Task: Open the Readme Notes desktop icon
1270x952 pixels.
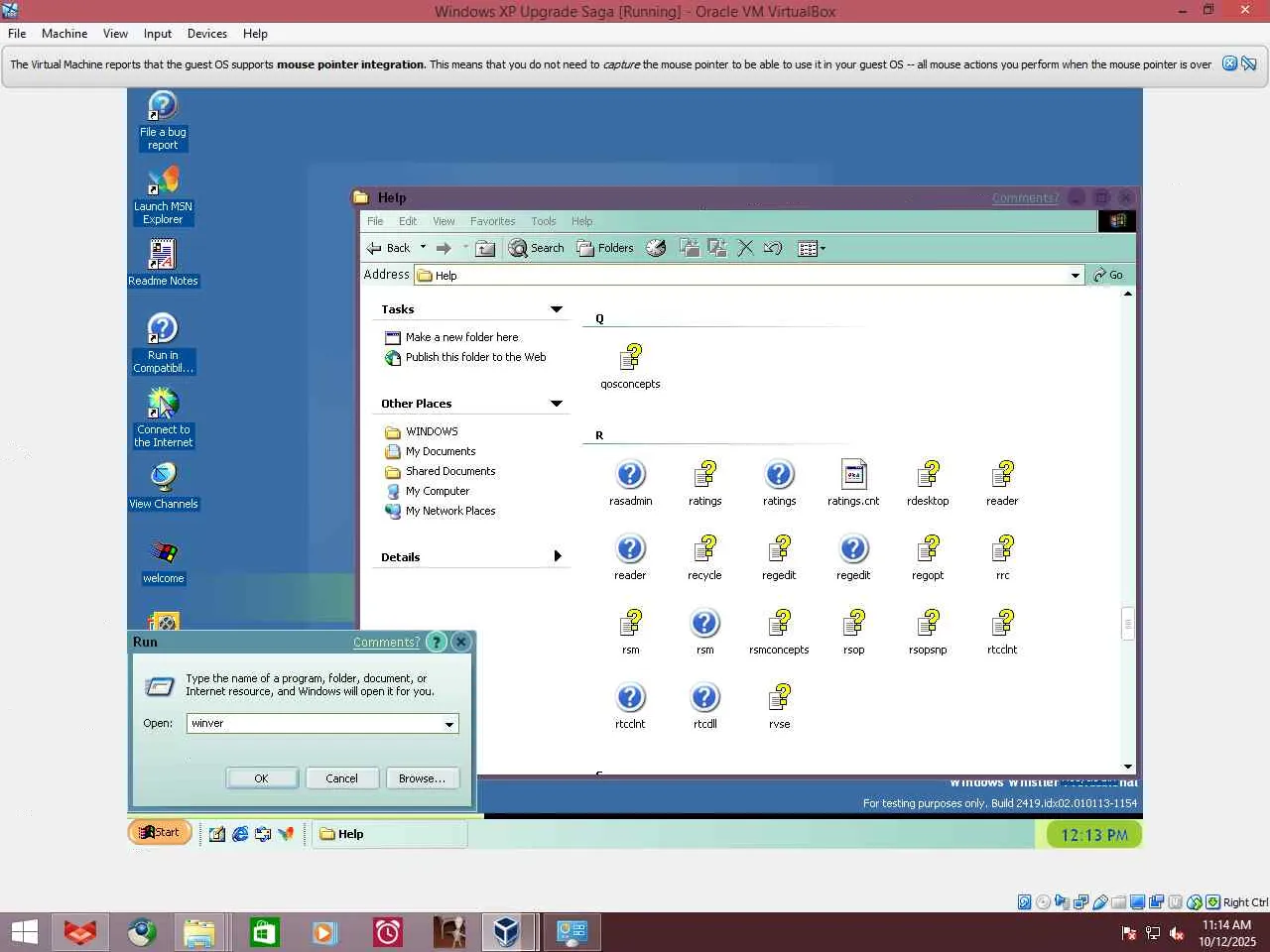Action: click(163, 263)
